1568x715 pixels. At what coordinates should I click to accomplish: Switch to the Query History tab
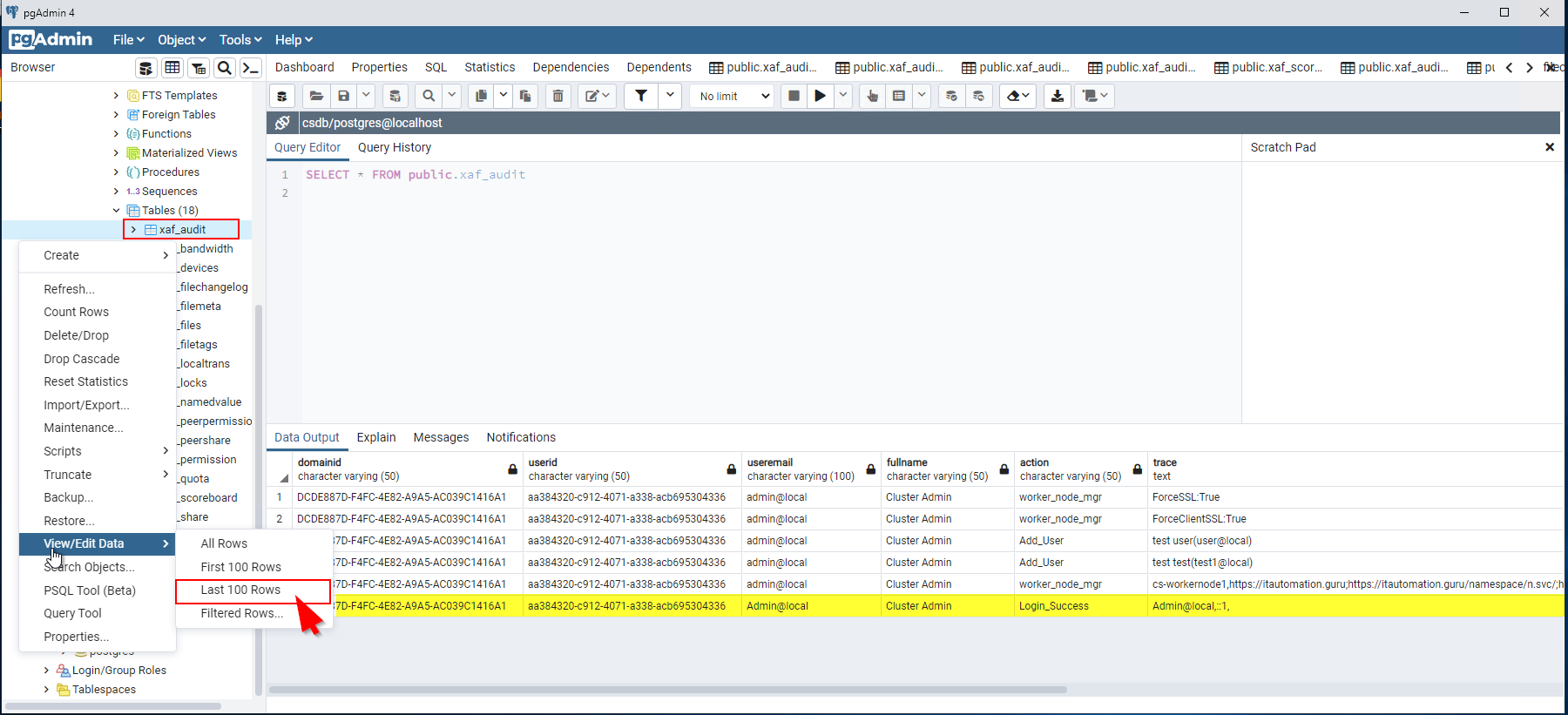click(x=395, y=148)
